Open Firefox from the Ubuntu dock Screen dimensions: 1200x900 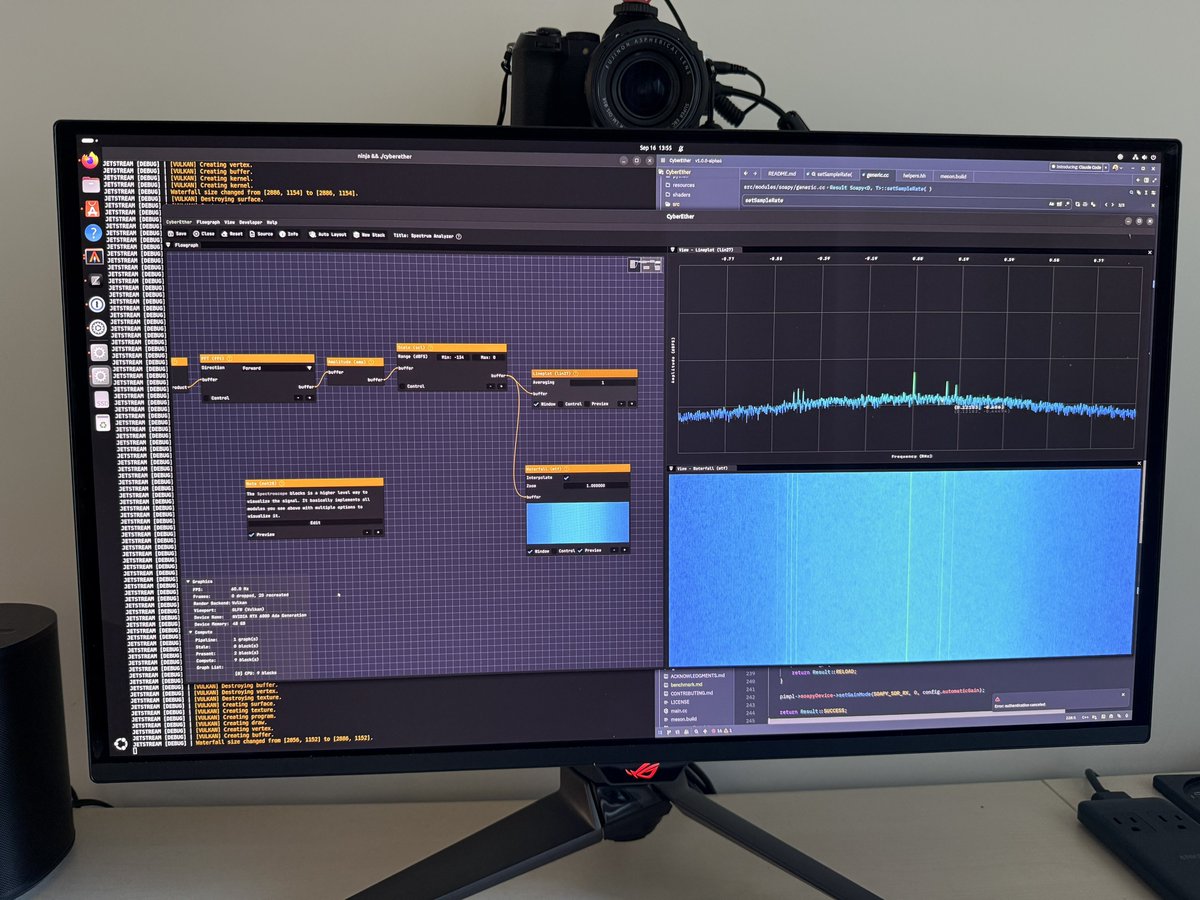89,160
